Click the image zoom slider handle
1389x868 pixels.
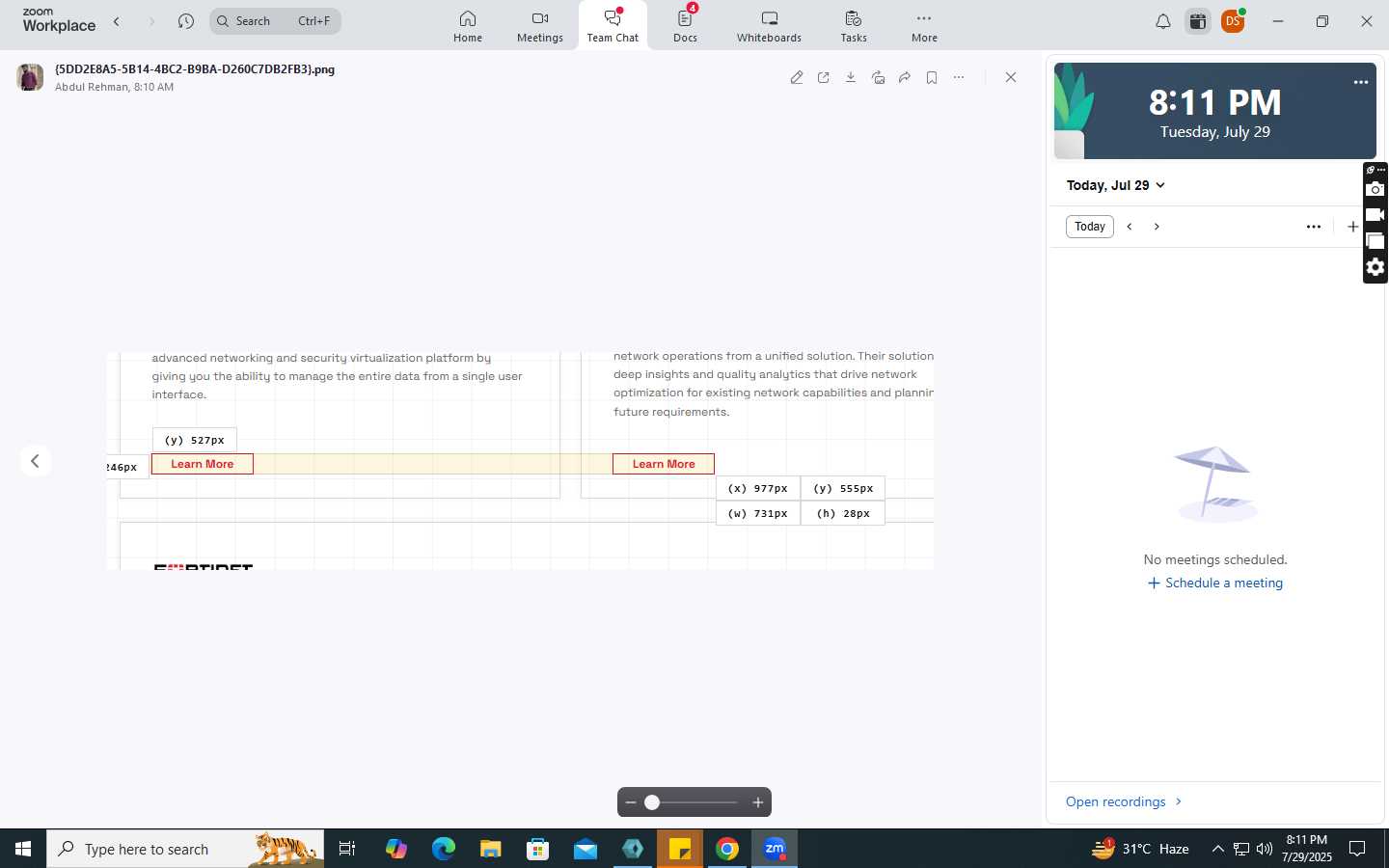652,802
